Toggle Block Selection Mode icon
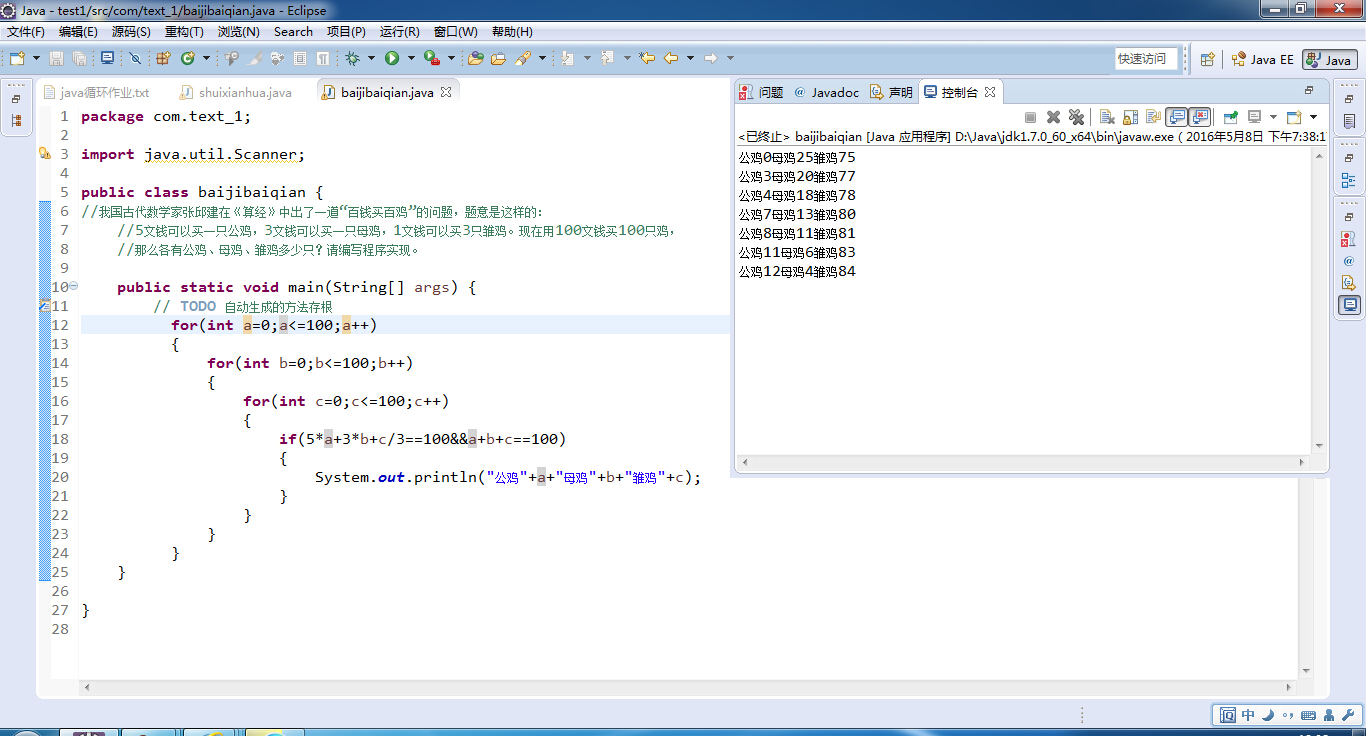 click(x=300, y=58)
